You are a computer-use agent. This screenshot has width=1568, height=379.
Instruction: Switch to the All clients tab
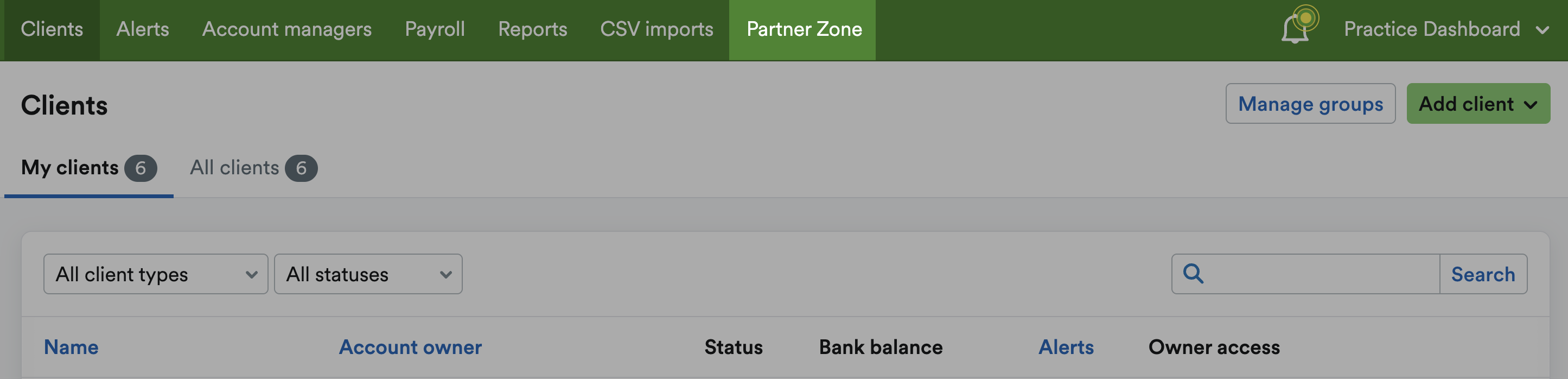click(x=253, y=168)
